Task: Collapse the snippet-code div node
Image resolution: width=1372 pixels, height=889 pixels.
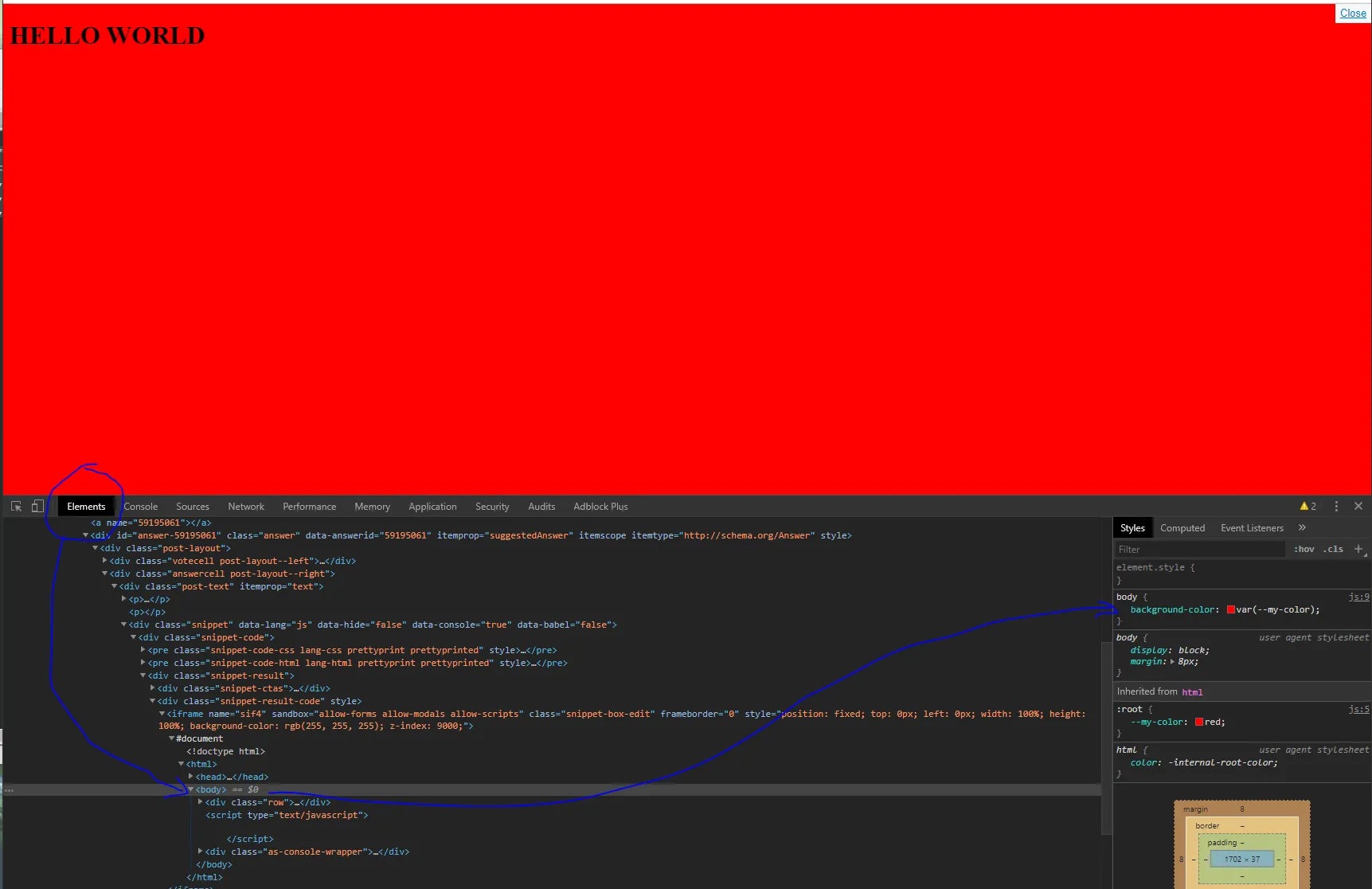Action: point(133,637)
